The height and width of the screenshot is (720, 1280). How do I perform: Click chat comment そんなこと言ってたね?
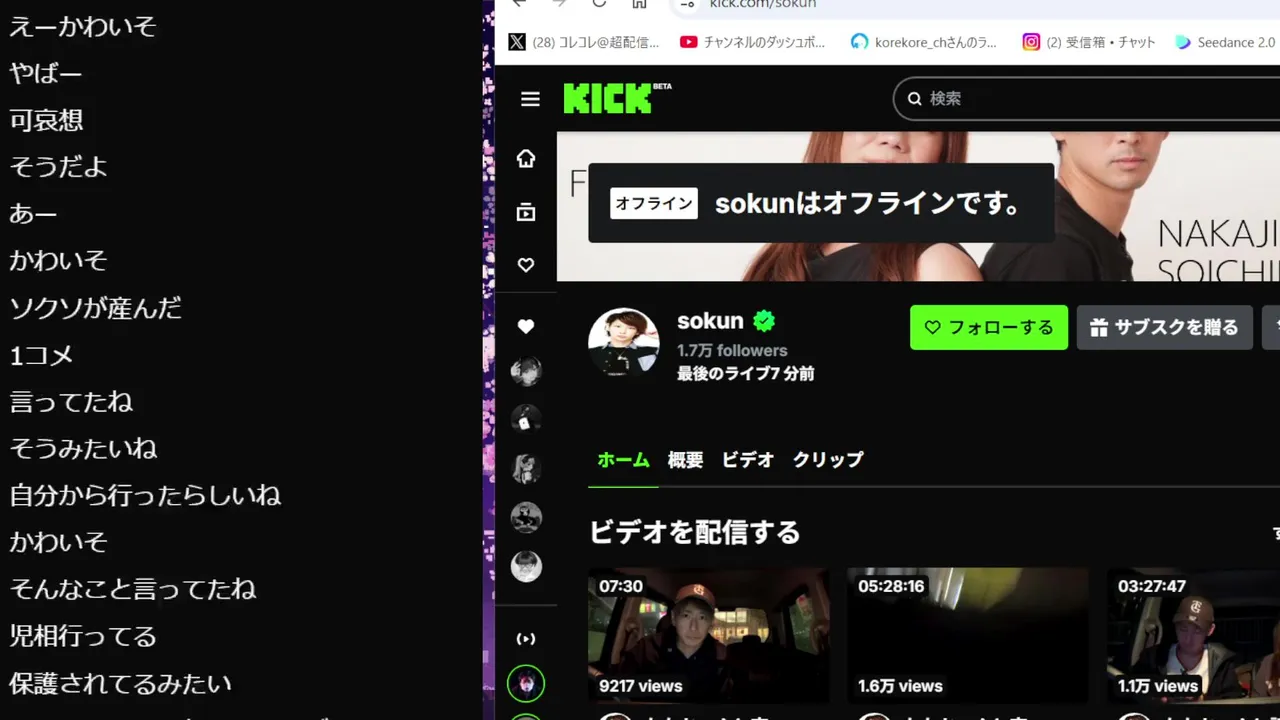tap(133, 589)
